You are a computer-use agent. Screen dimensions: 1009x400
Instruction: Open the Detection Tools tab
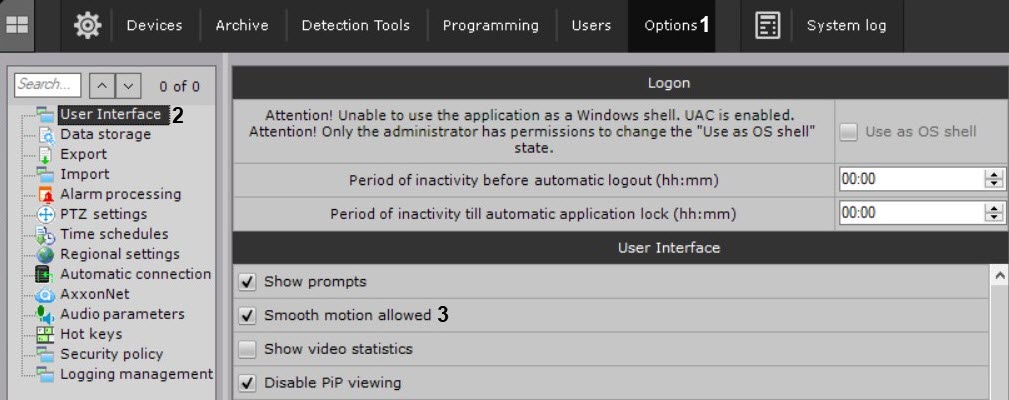coord(355,26)
